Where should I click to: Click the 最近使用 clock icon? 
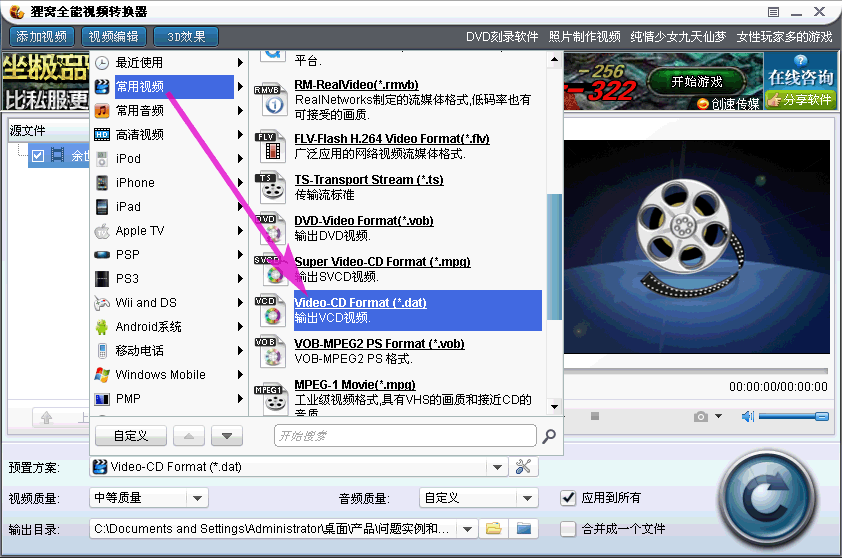[102, 63]
